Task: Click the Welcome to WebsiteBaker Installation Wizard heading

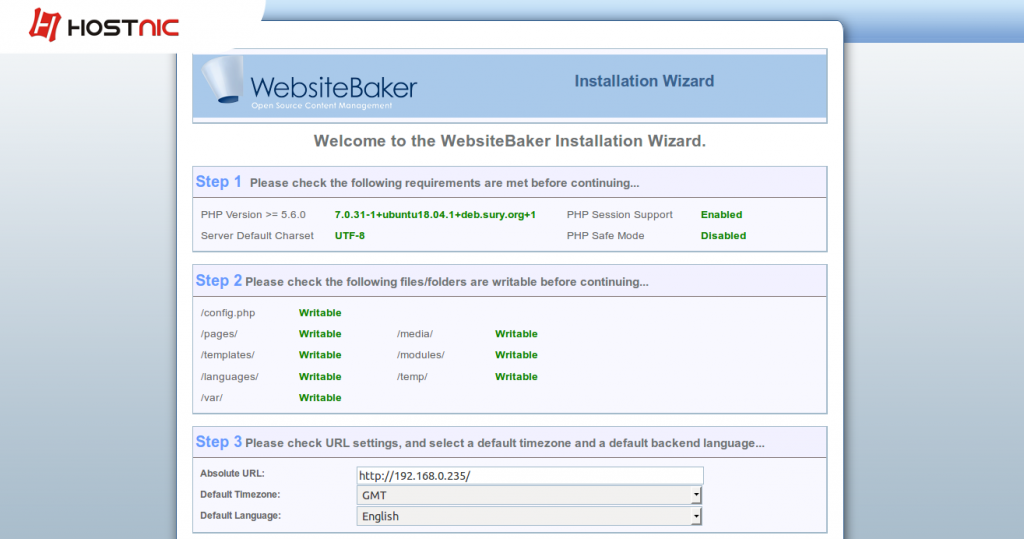Action: tap(509, 141)
